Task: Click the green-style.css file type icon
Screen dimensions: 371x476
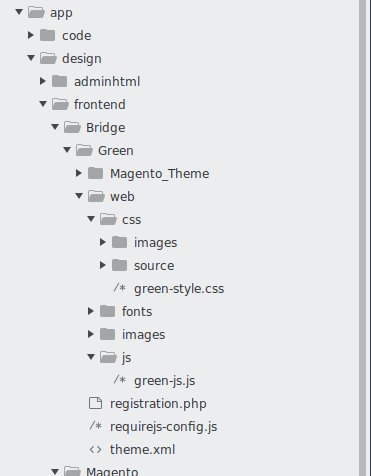Action: click(119, 287)
